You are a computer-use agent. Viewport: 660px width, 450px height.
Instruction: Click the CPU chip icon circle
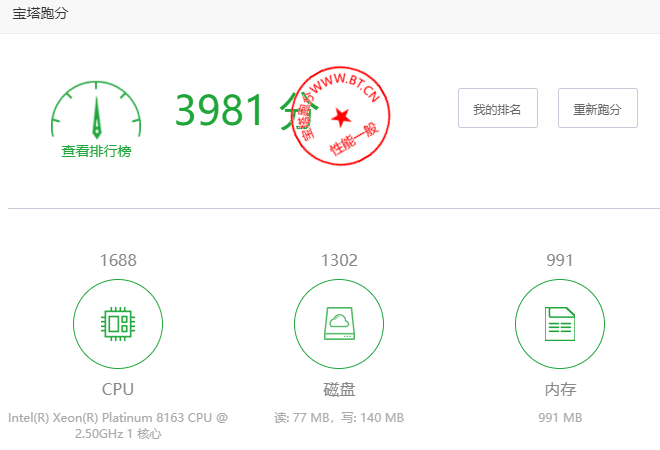coord(118,324)
